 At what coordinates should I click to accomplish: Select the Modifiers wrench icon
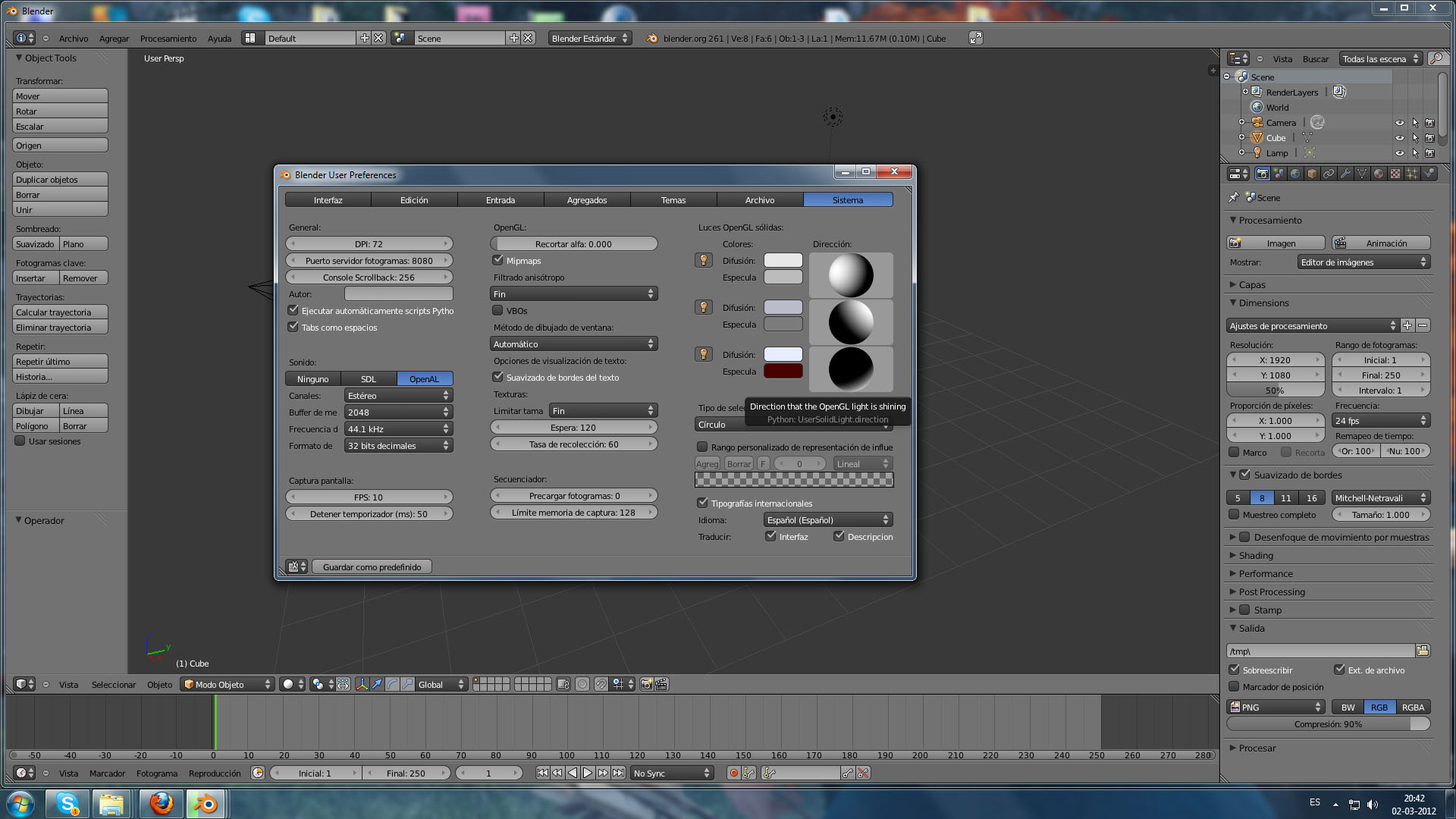click(x=1345, y=174)
